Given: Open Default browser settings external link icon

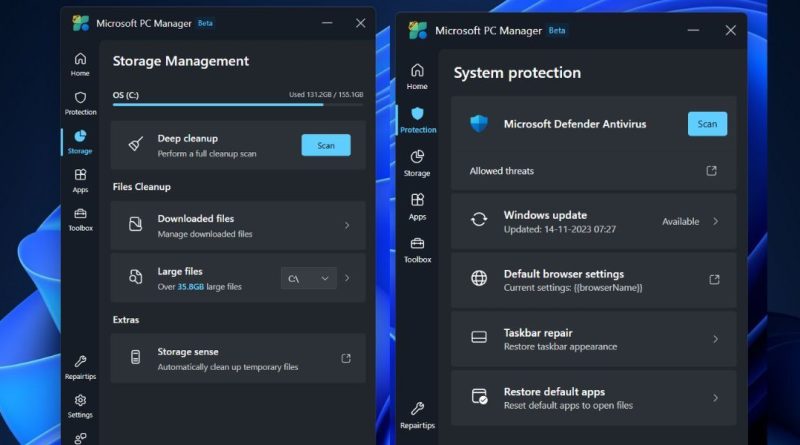Looking at the screenshot, I should 714,279.
